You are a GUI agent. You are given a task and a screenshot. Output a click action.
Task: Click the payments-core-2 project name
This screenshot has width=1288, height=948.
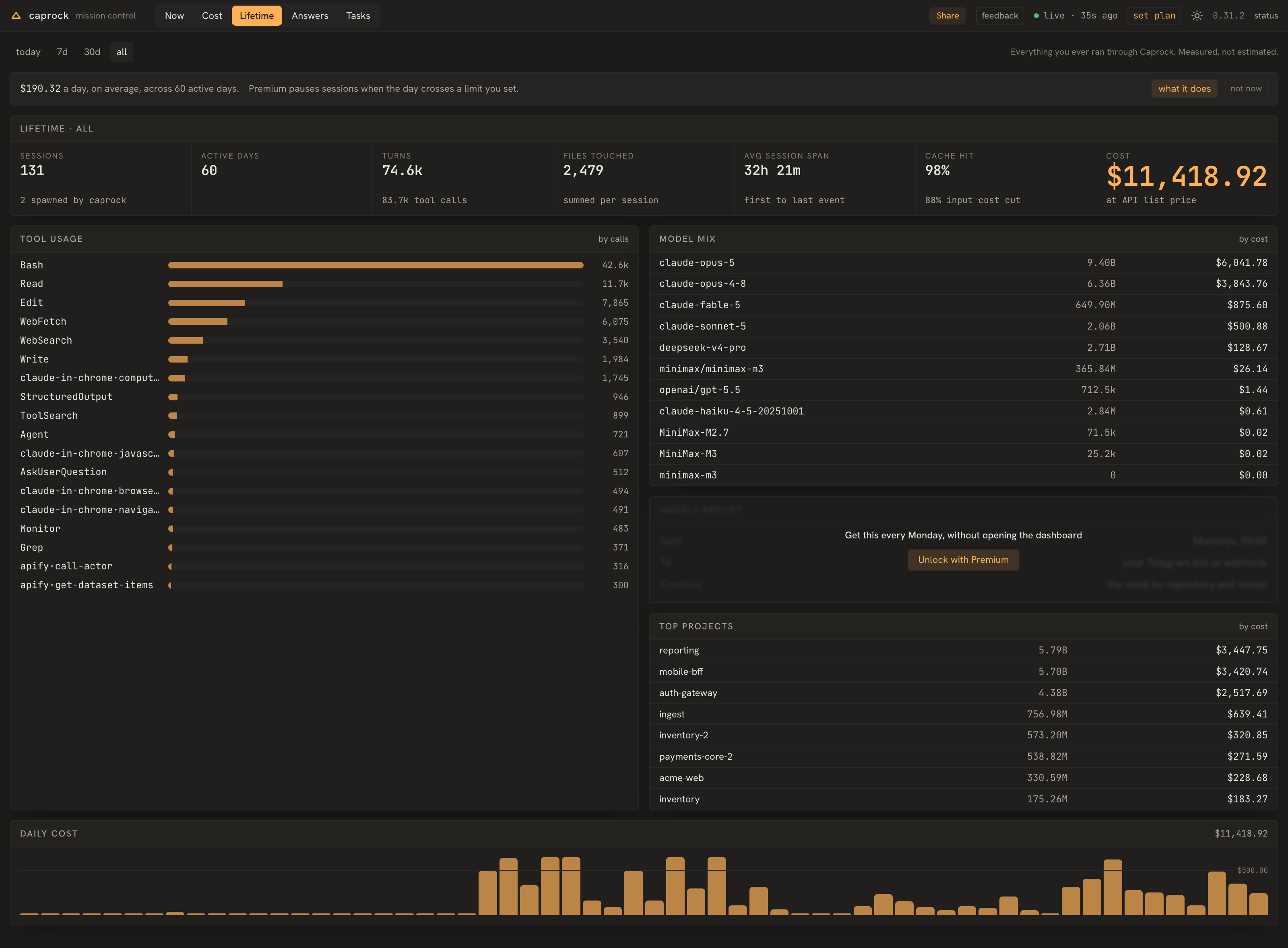[x=696, y=756]
